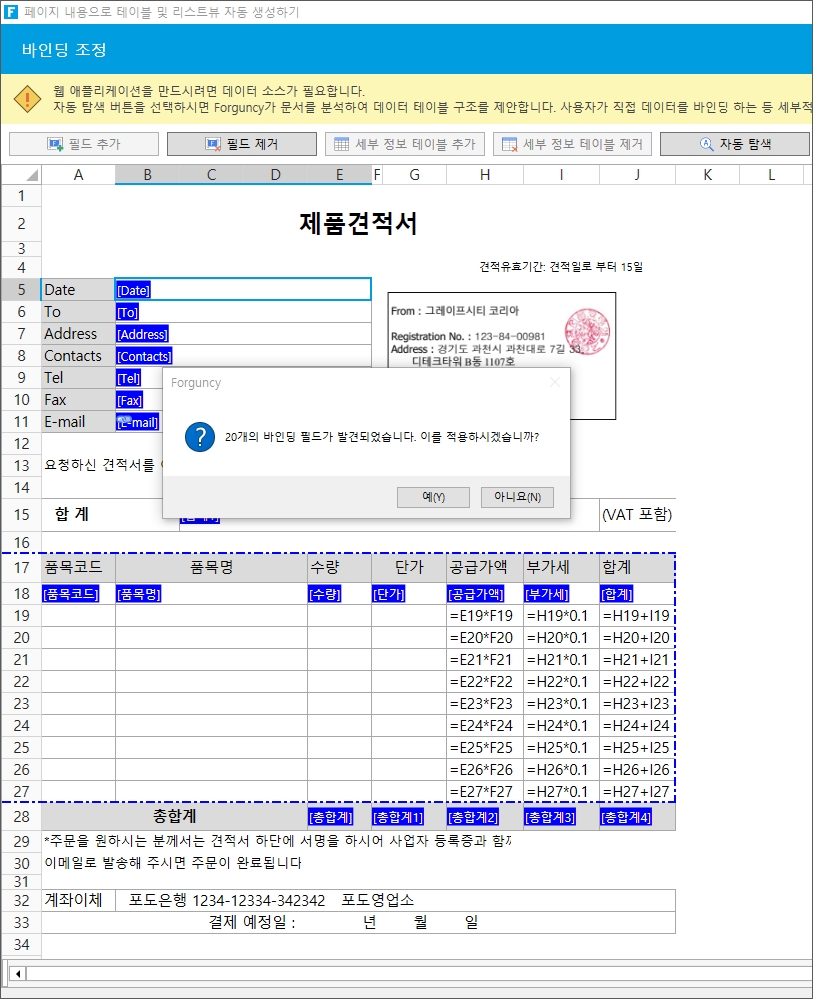Click the horizontal scrollbar left arrow
The width and height of the screenshot is (813, 999).
17,974
